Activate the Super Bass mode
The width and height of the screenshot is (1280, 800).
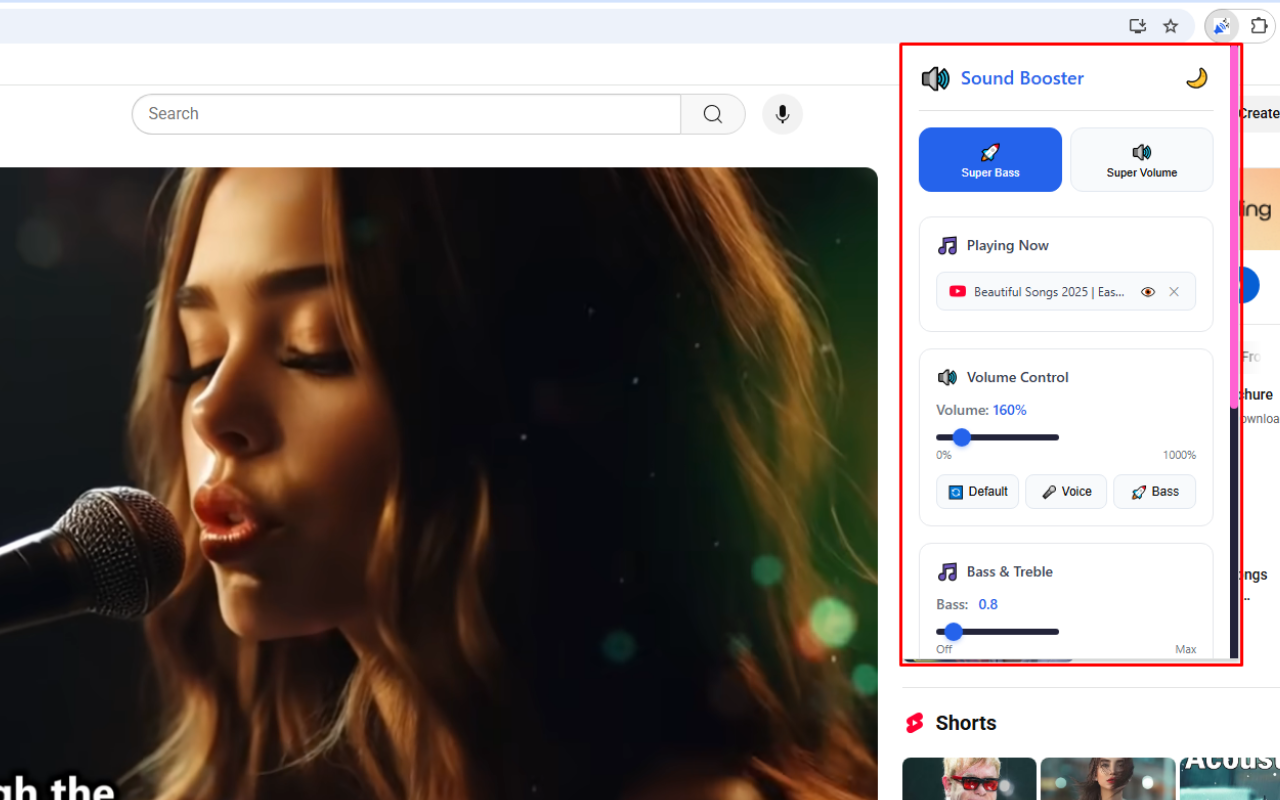(x=990, y=159)
